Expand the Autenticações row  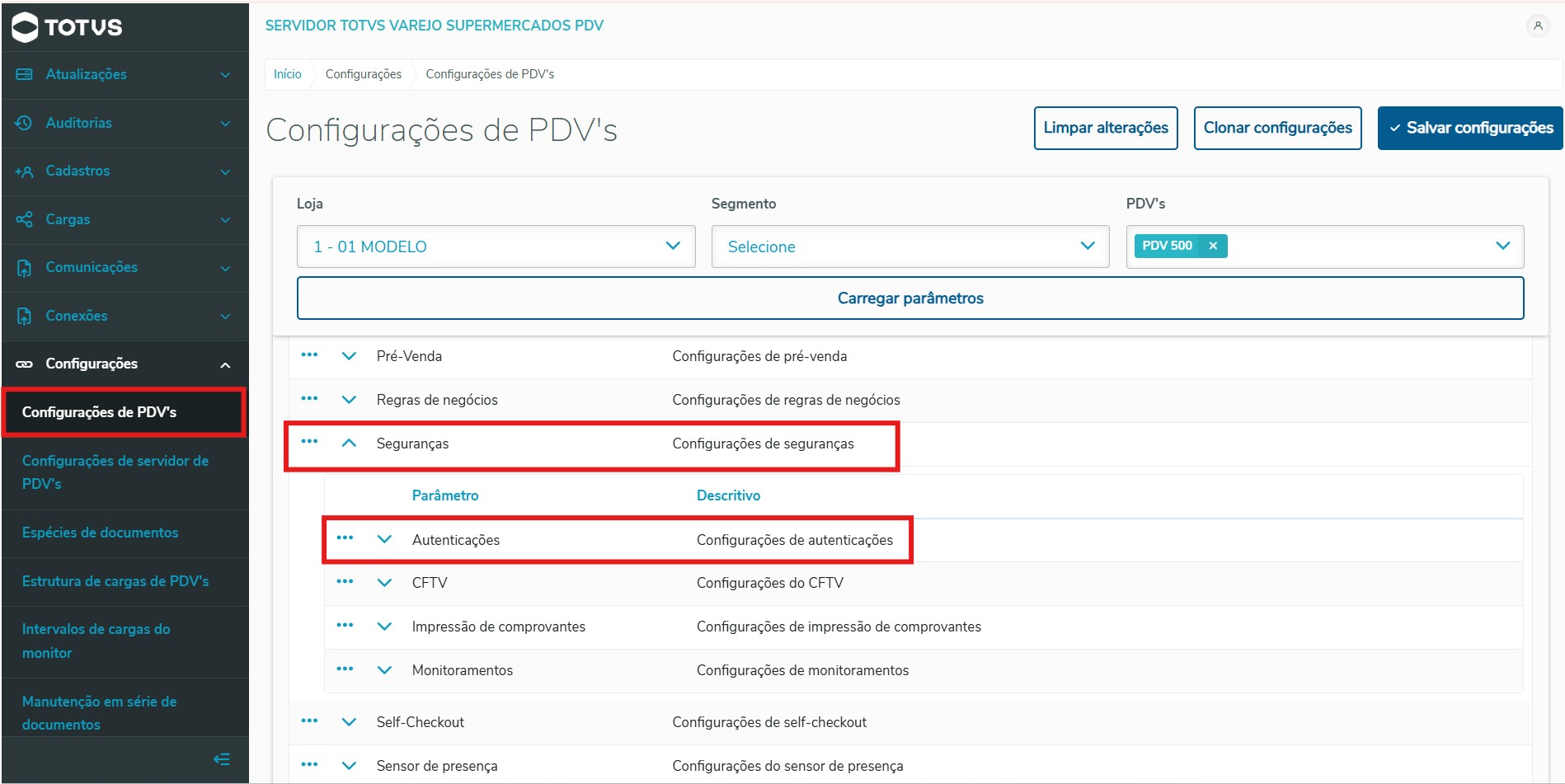tap(384, 539)
